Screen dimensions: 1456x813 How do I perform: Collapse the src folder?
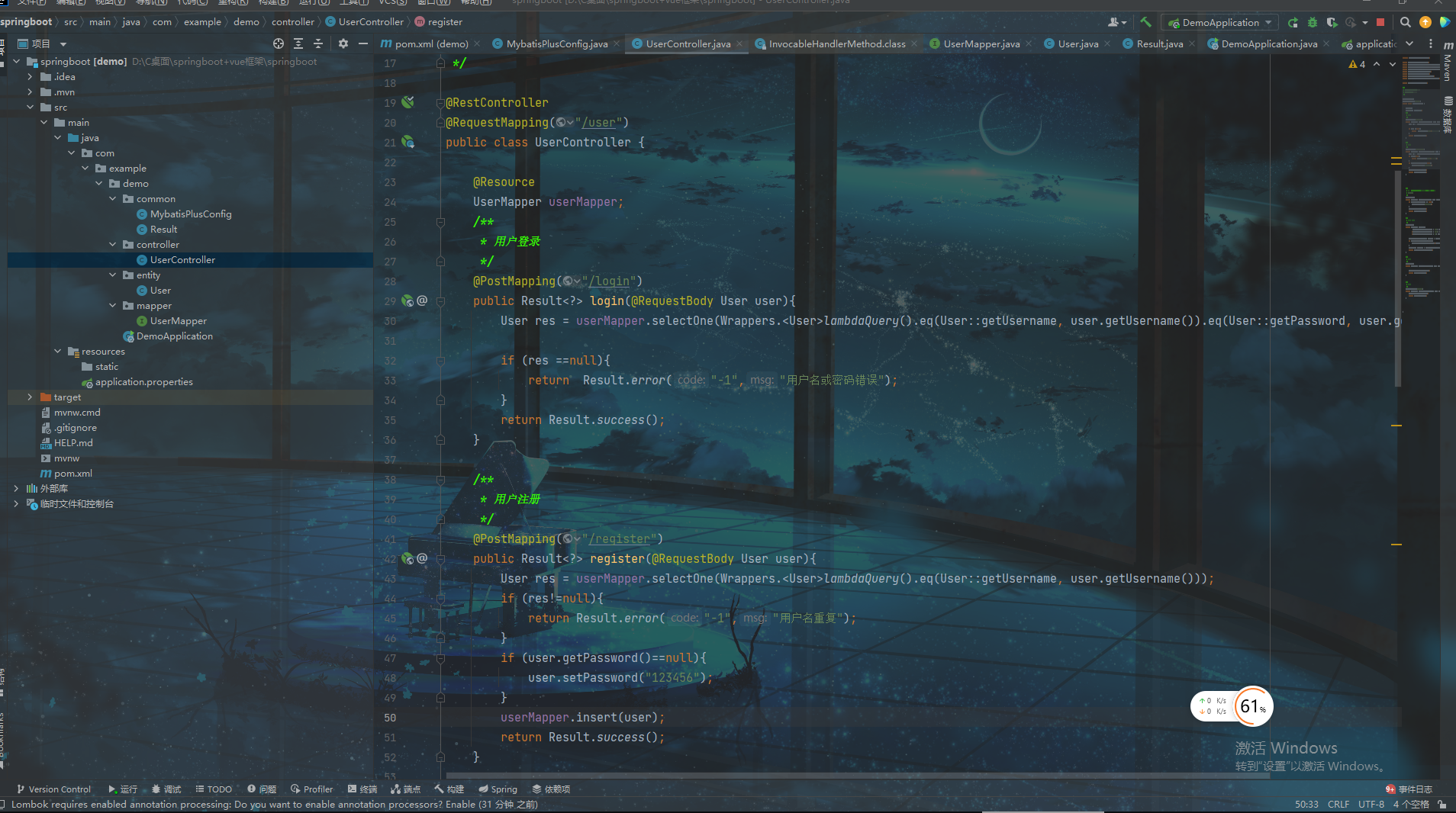coord(30,107)
